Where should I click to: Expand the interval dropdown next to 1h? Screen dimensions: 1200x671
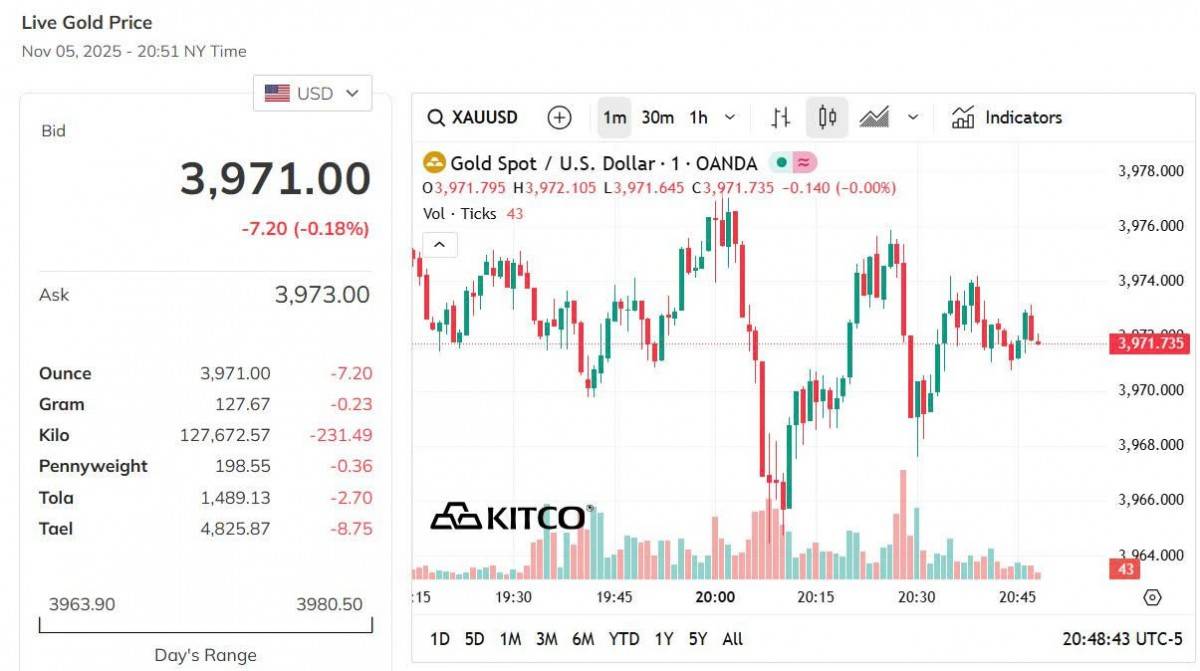click(x=731, y=117)
